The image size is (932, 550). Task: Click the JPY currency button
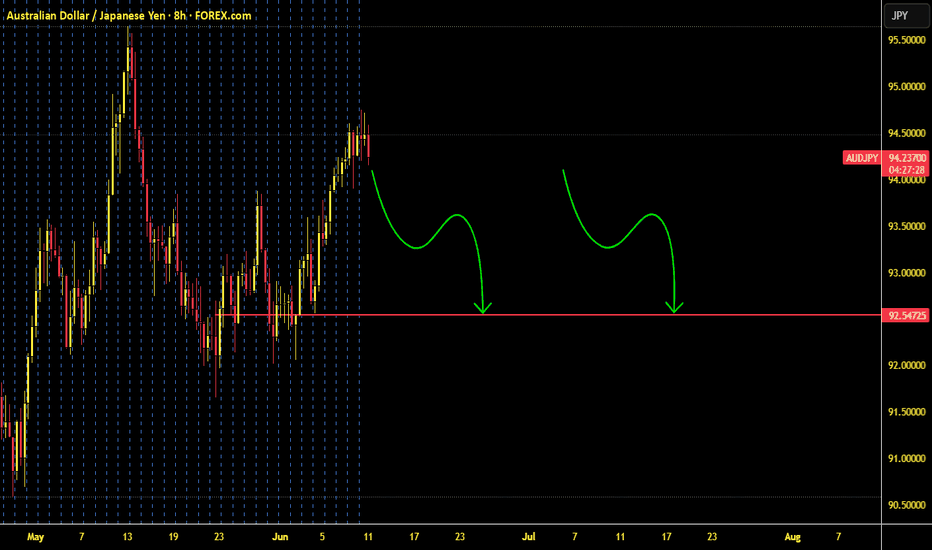pyautogui.click(x=906, y=15)
